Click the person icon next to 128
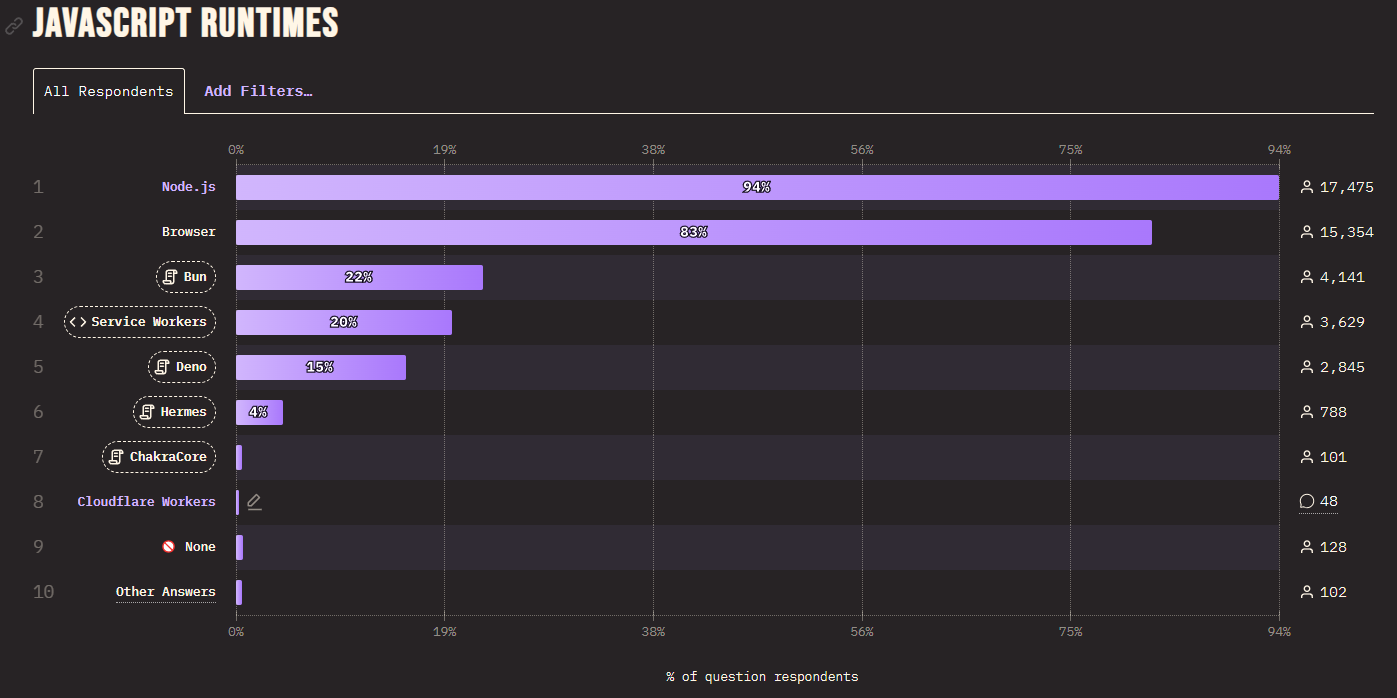 coord(1306,547)
